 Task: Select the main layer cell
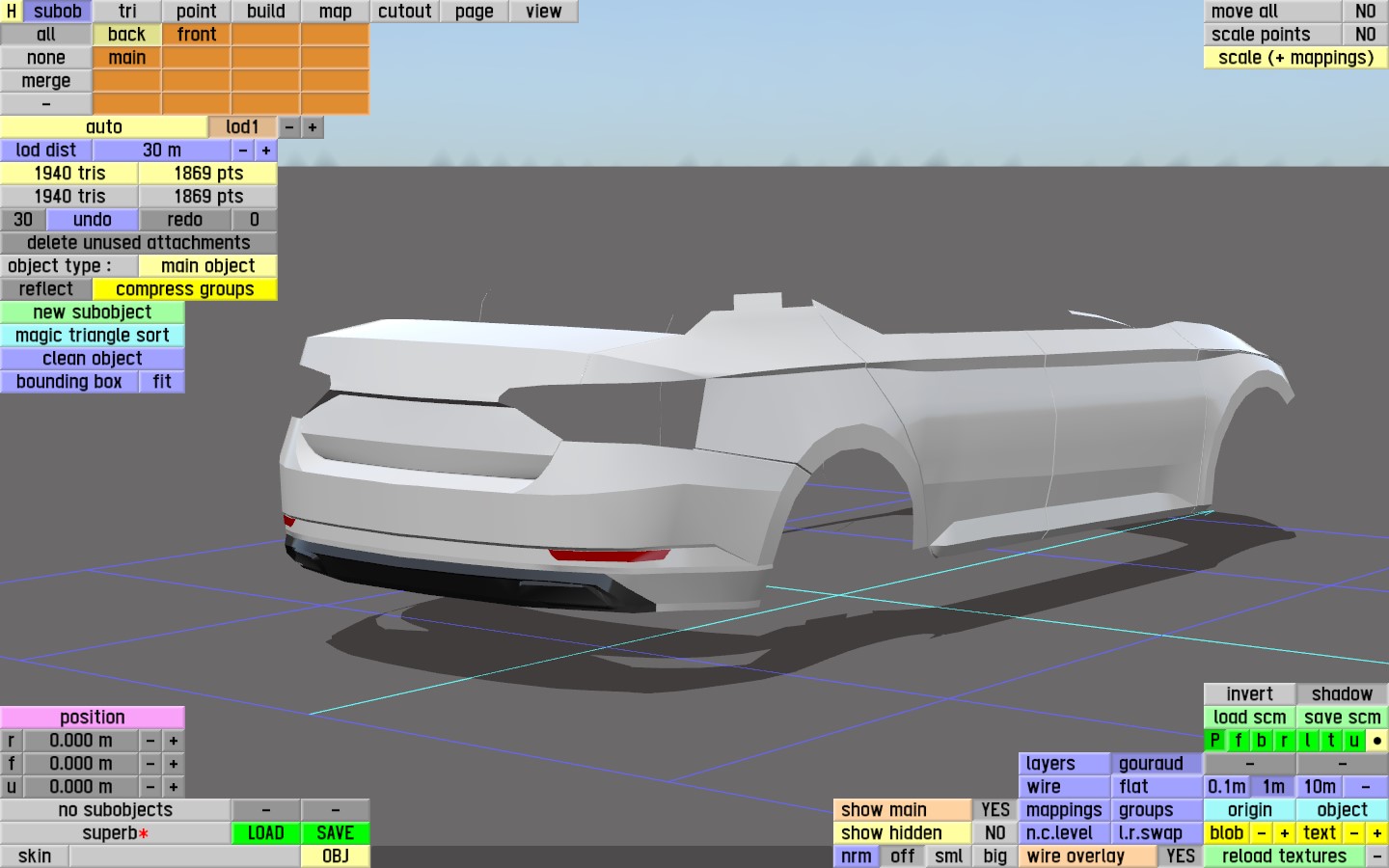pos(127,58)
